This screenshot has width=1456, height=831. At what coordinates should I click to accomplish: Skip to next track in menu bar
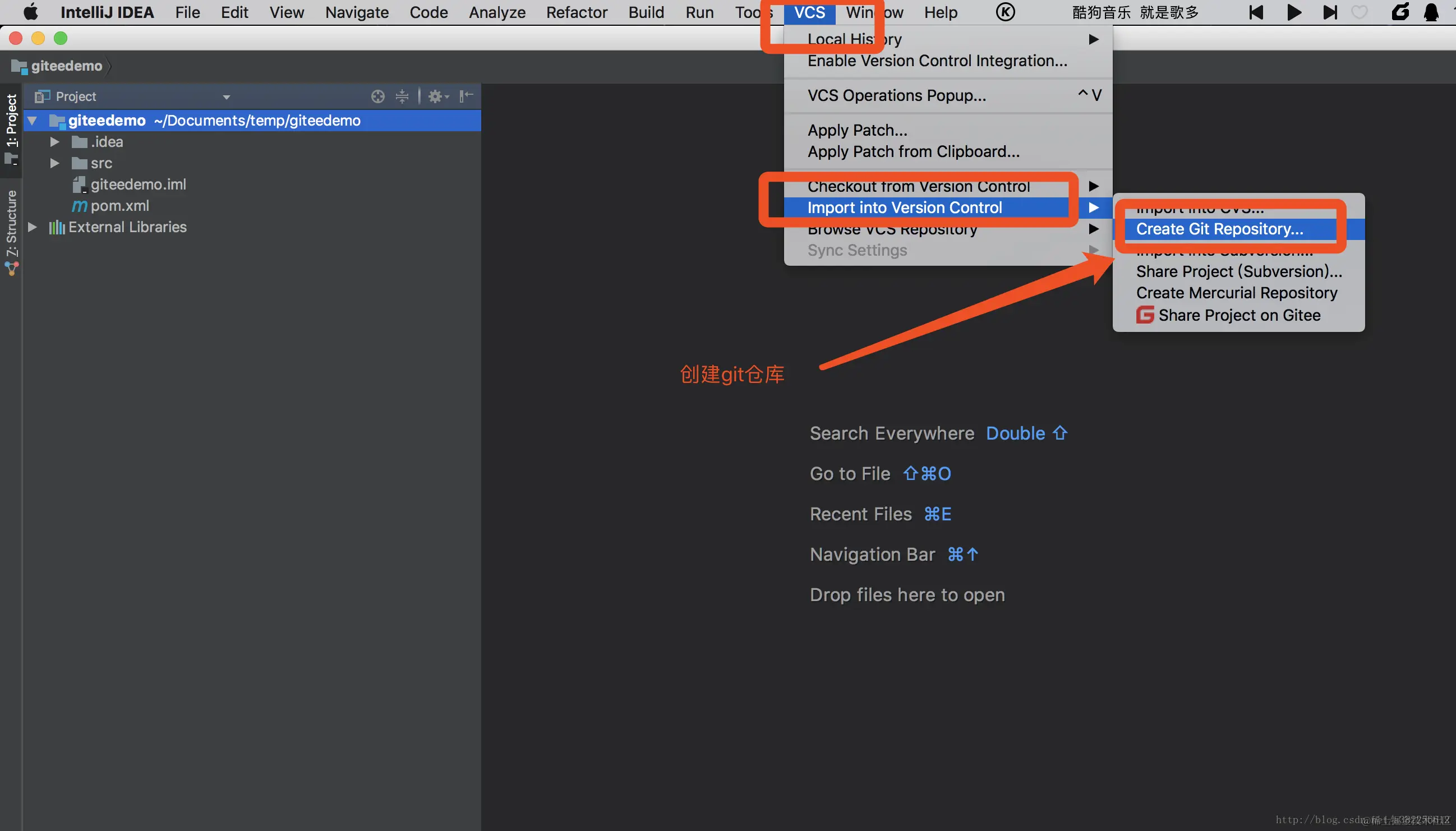1329,12
